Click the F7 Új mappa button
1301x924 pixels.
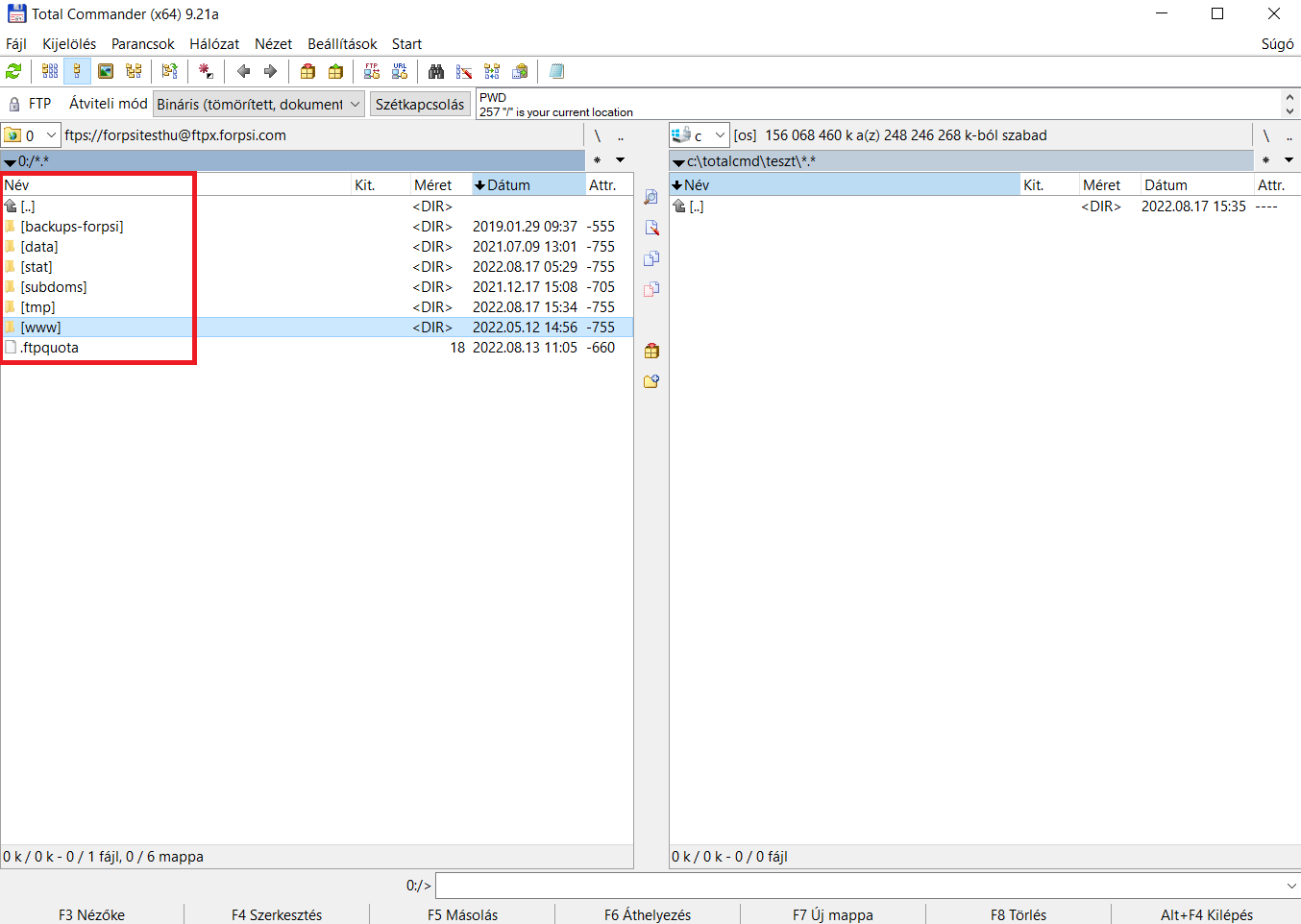tap(833, 914)
